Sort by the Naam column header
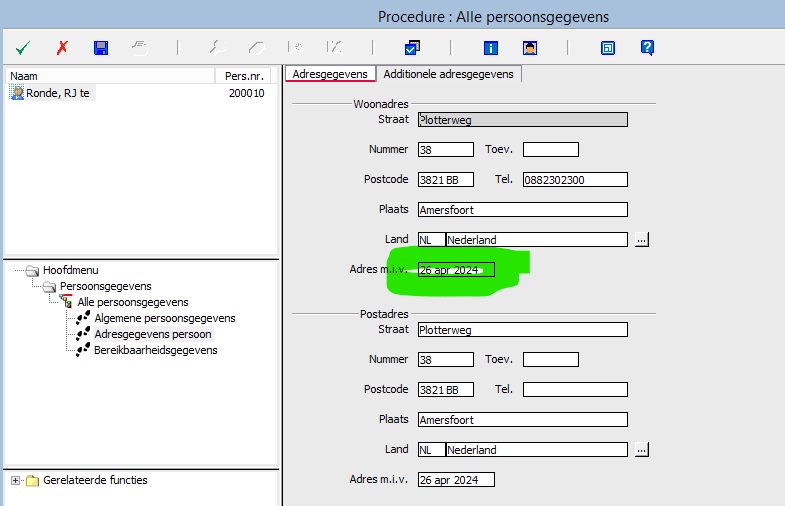 click(110, 76)
